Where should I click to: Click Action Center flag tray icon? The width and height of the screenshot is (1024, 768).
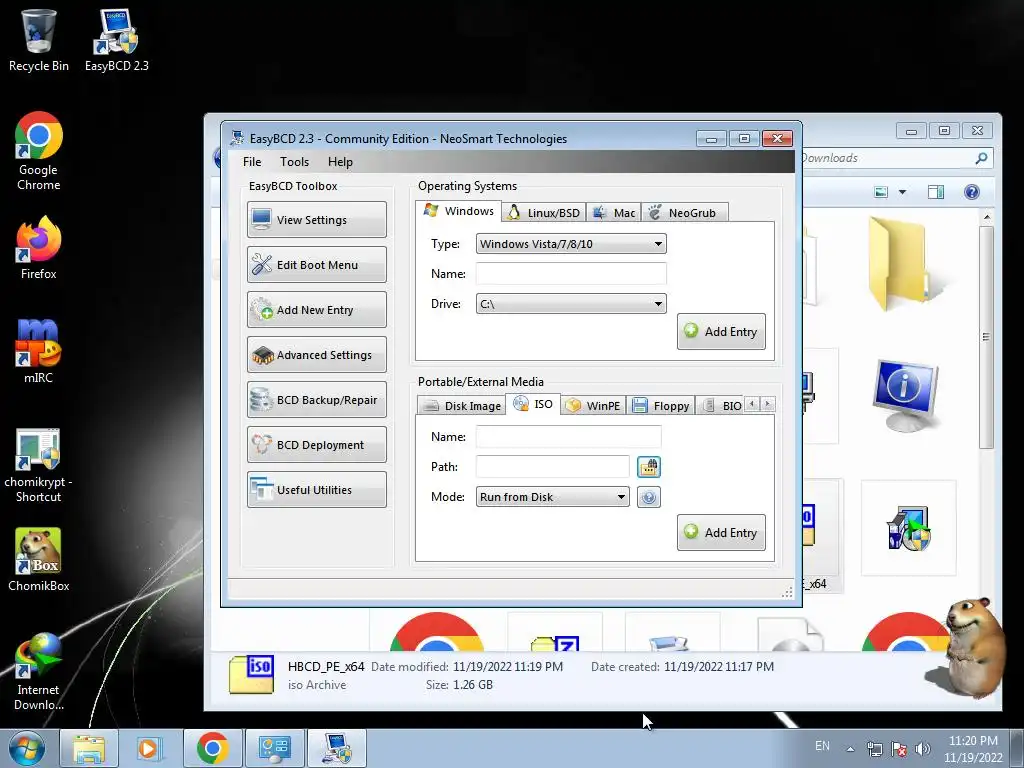899,749
